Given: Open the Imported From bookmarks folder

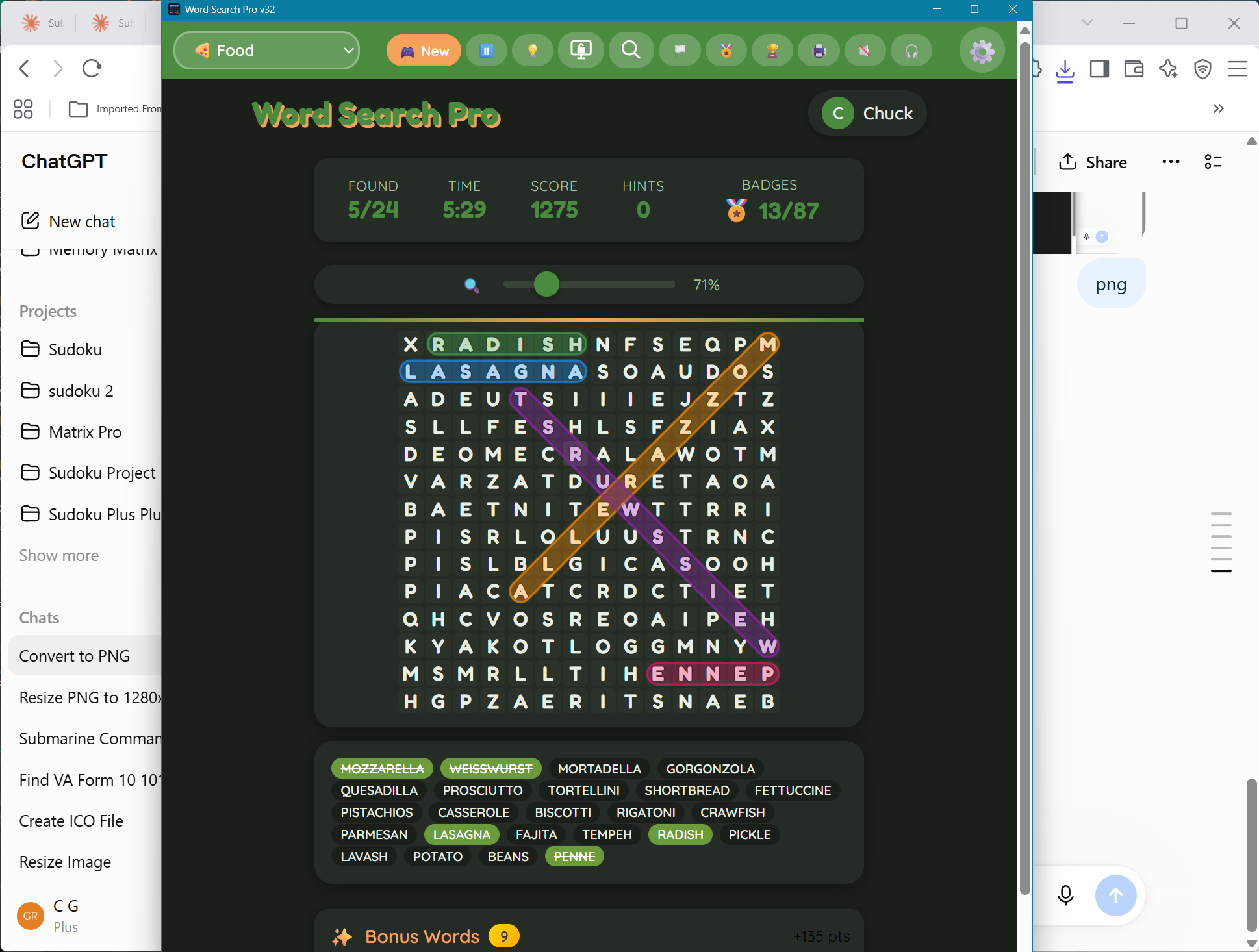Looking at the screenshot, I should pos(114,108).
